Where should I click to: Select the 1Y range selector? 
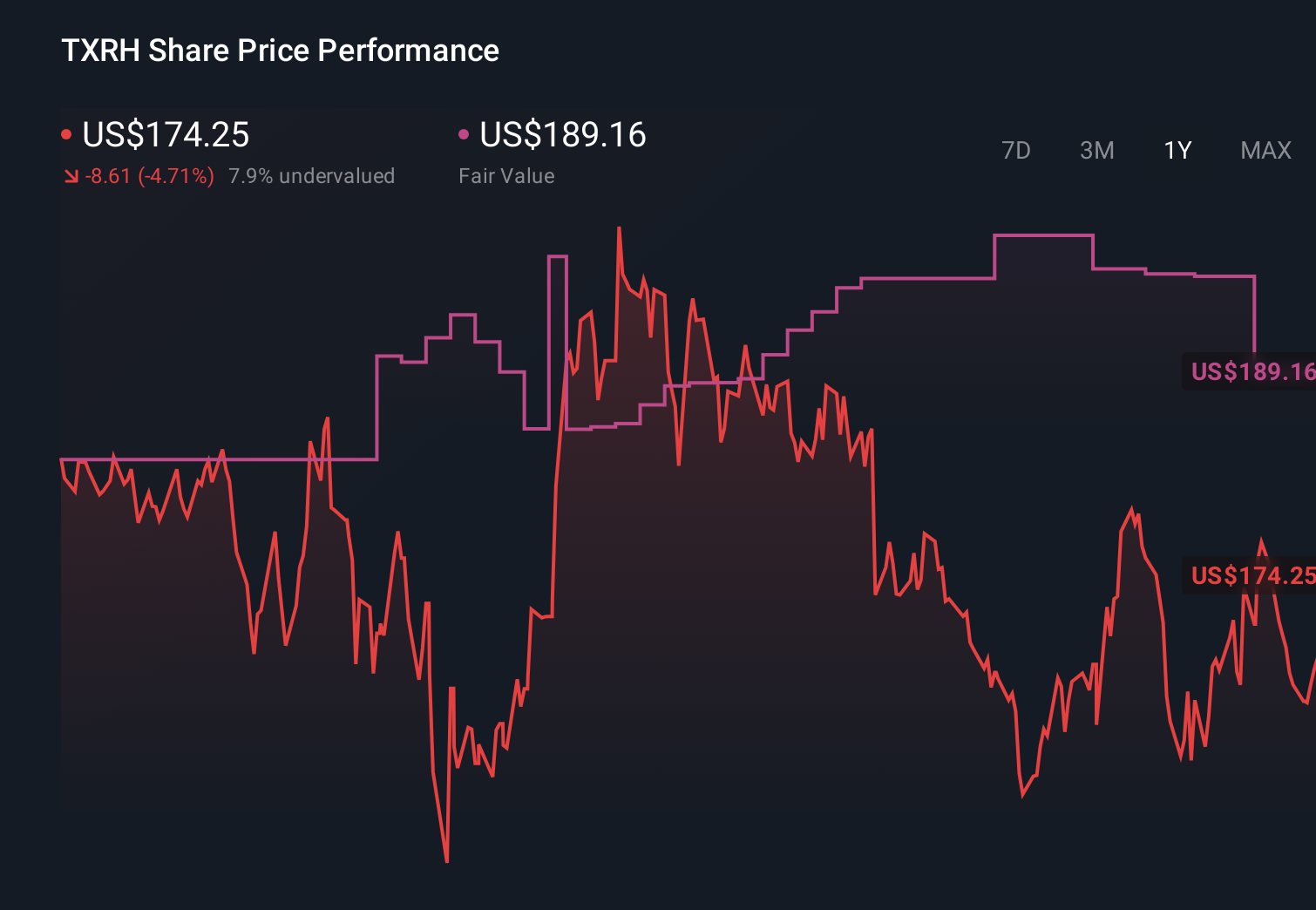1177,151
